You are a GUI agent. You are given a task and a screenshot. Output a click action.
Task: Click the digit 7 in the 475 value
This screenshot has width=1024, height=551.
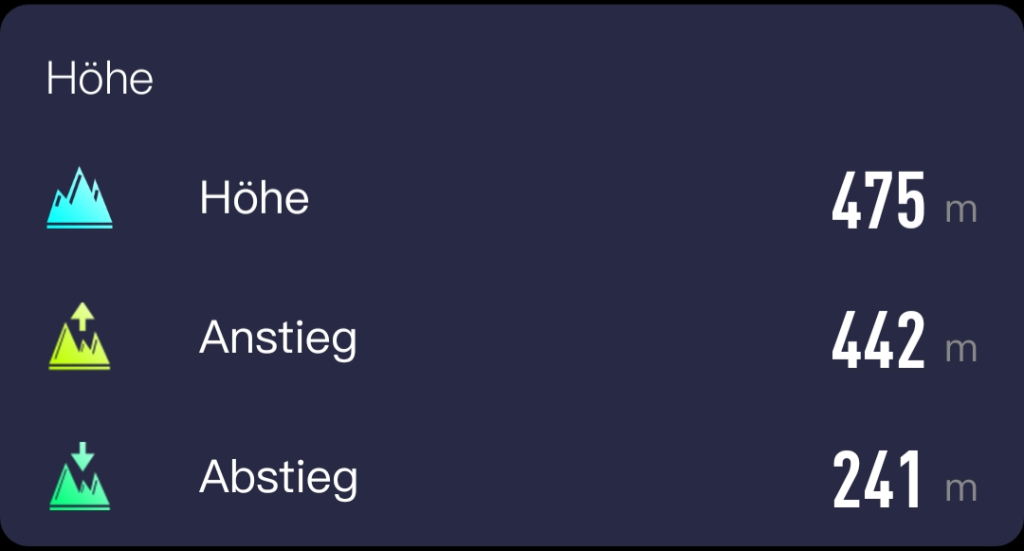click(x=878, y=202)
